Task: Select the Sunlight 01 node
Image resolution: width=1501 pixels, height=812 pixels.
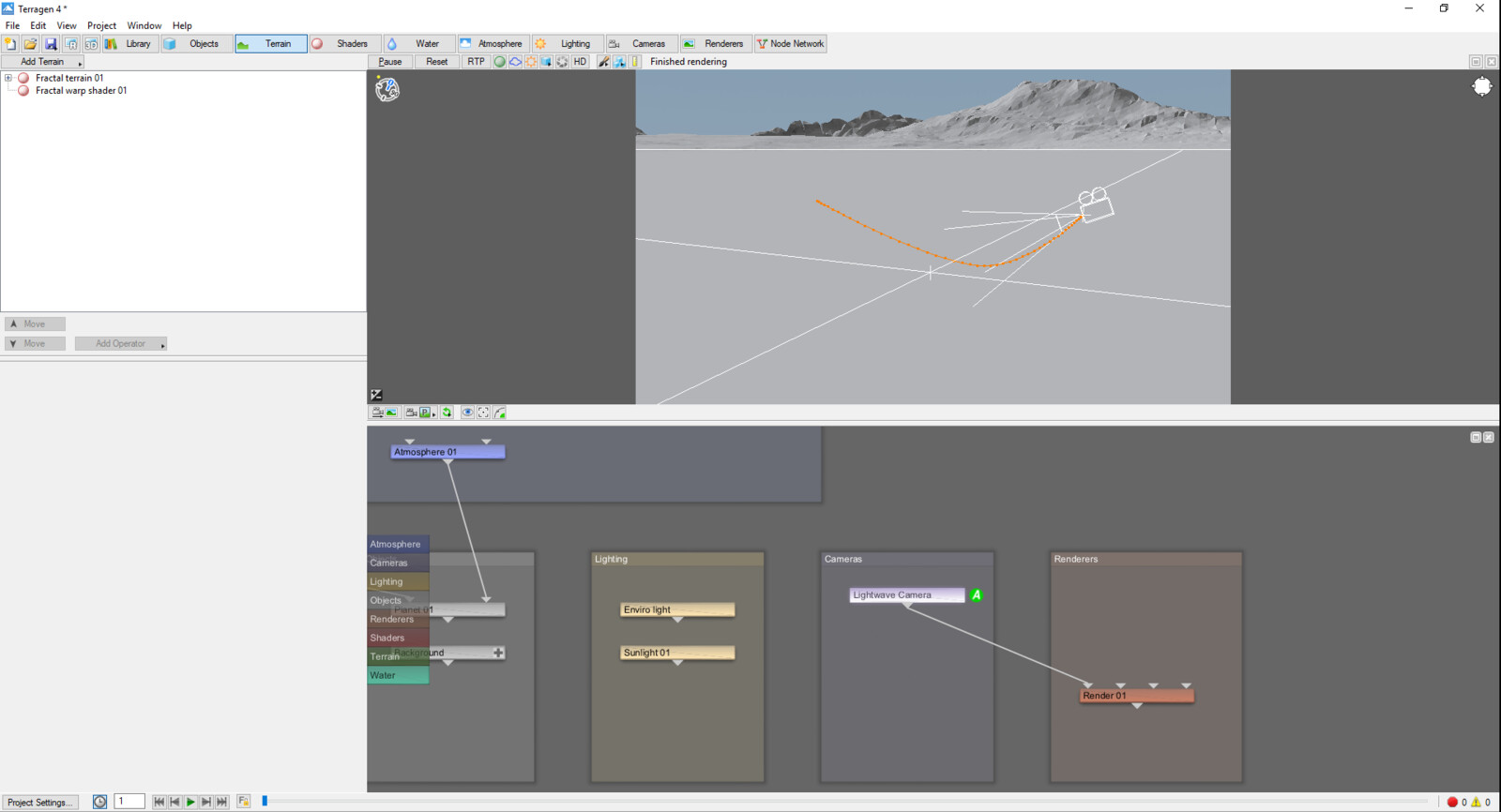Action: [x=677, y=653]
